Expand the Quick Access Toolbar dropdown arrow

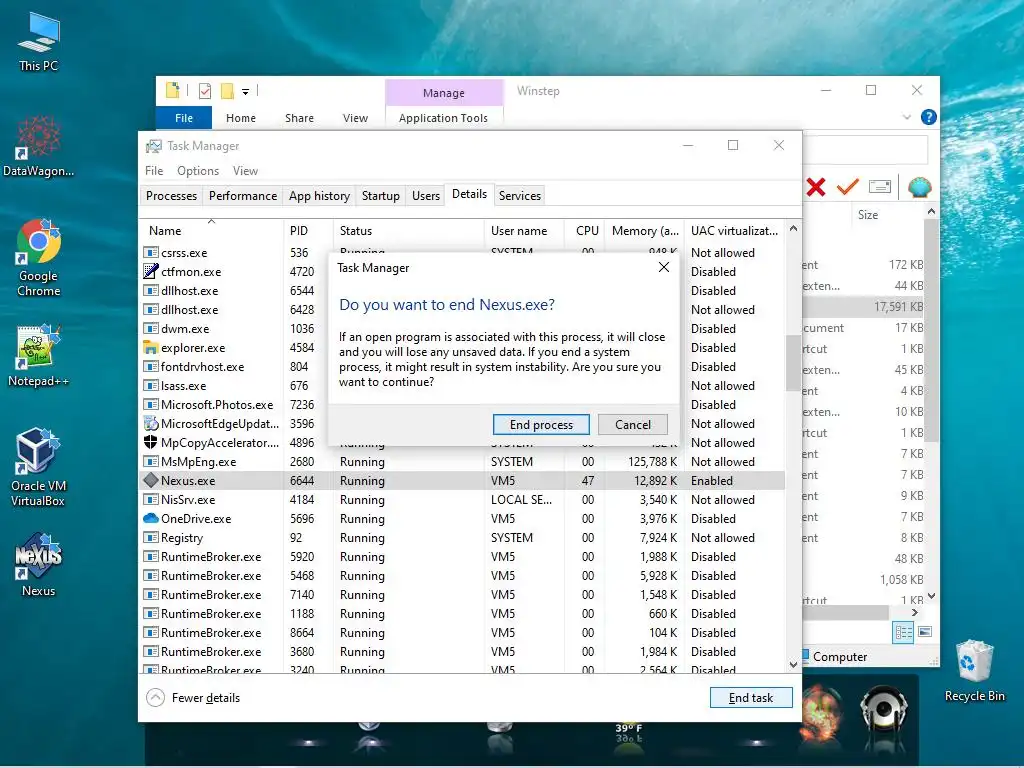point(246,92)
